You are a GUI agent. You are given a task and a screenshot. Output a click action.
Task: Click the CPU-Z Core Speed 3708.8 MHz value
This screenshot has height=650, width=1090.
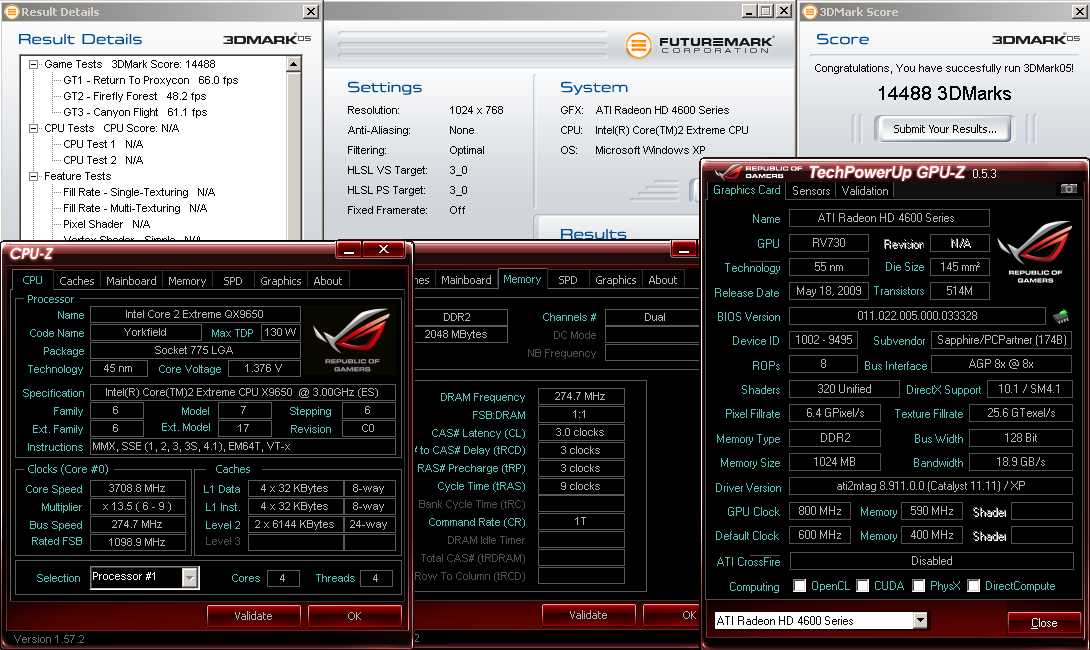click(x=137, y=488)
